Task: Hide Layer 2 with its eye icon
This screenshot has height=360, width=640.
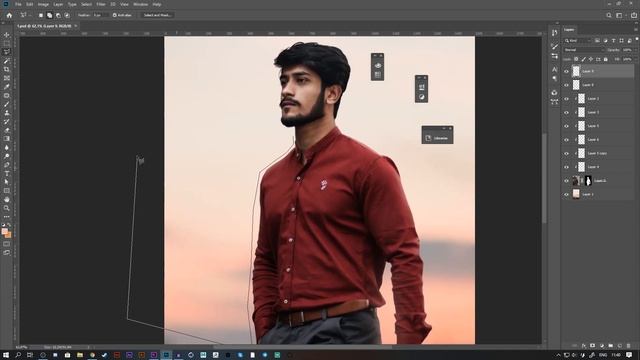Action: [x=566, y=99]
